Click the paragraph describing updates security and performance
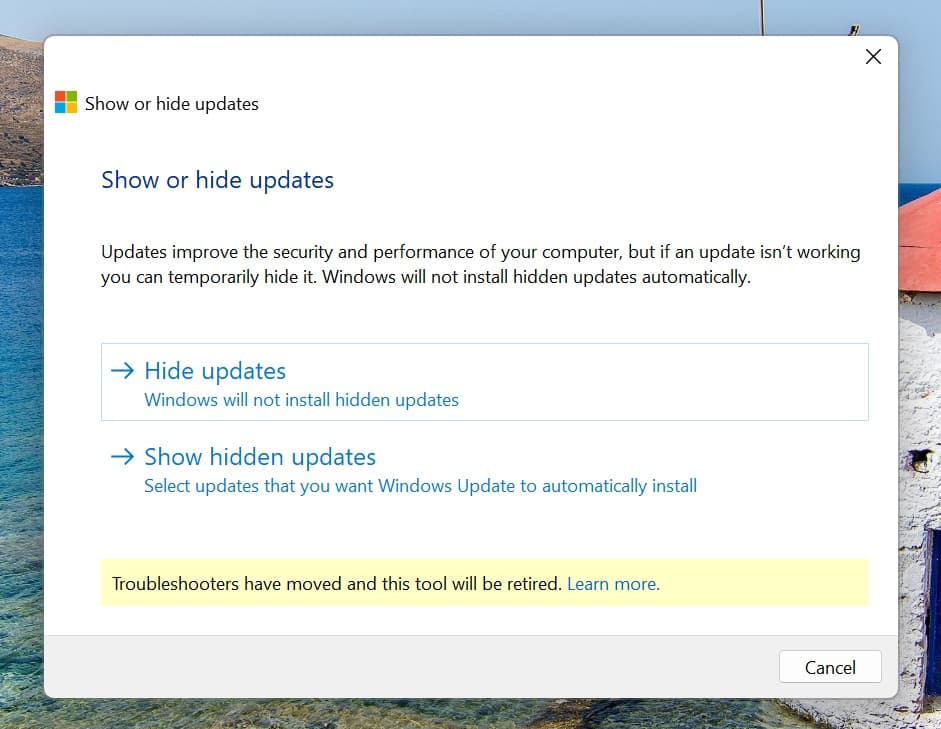This screenshot has height=729, width=941. click(x=480, y=264)
